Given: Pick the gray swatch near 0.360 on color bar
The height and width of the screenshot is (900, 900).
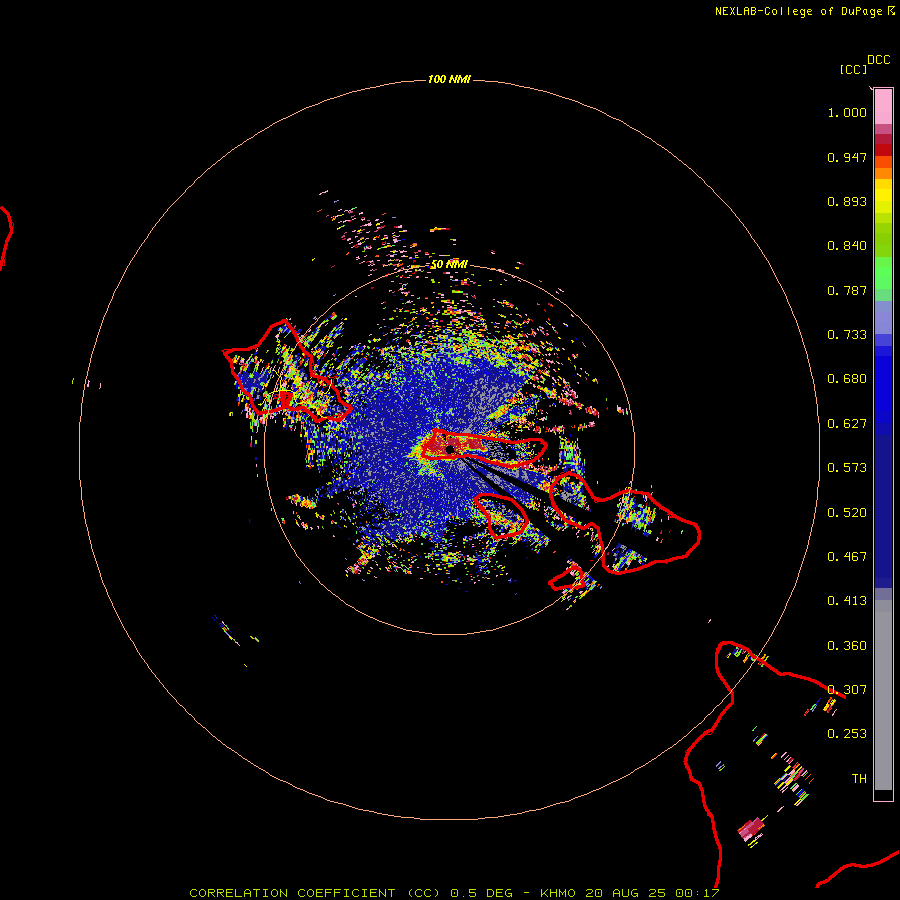Looking at the screenshot, I should [883, 646].
